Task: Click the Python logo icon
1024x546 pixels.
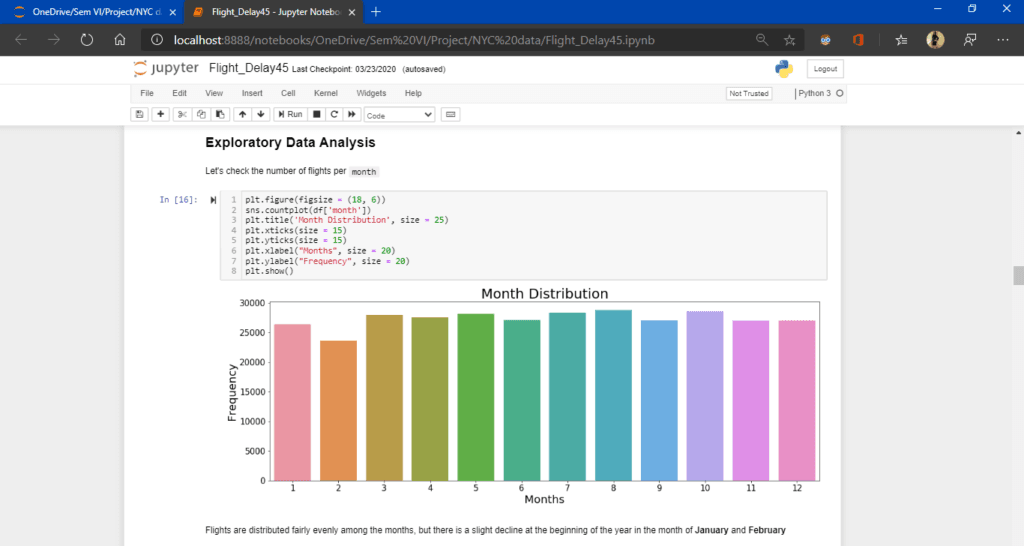Action: pyautogui.click(x=784, y=69)
